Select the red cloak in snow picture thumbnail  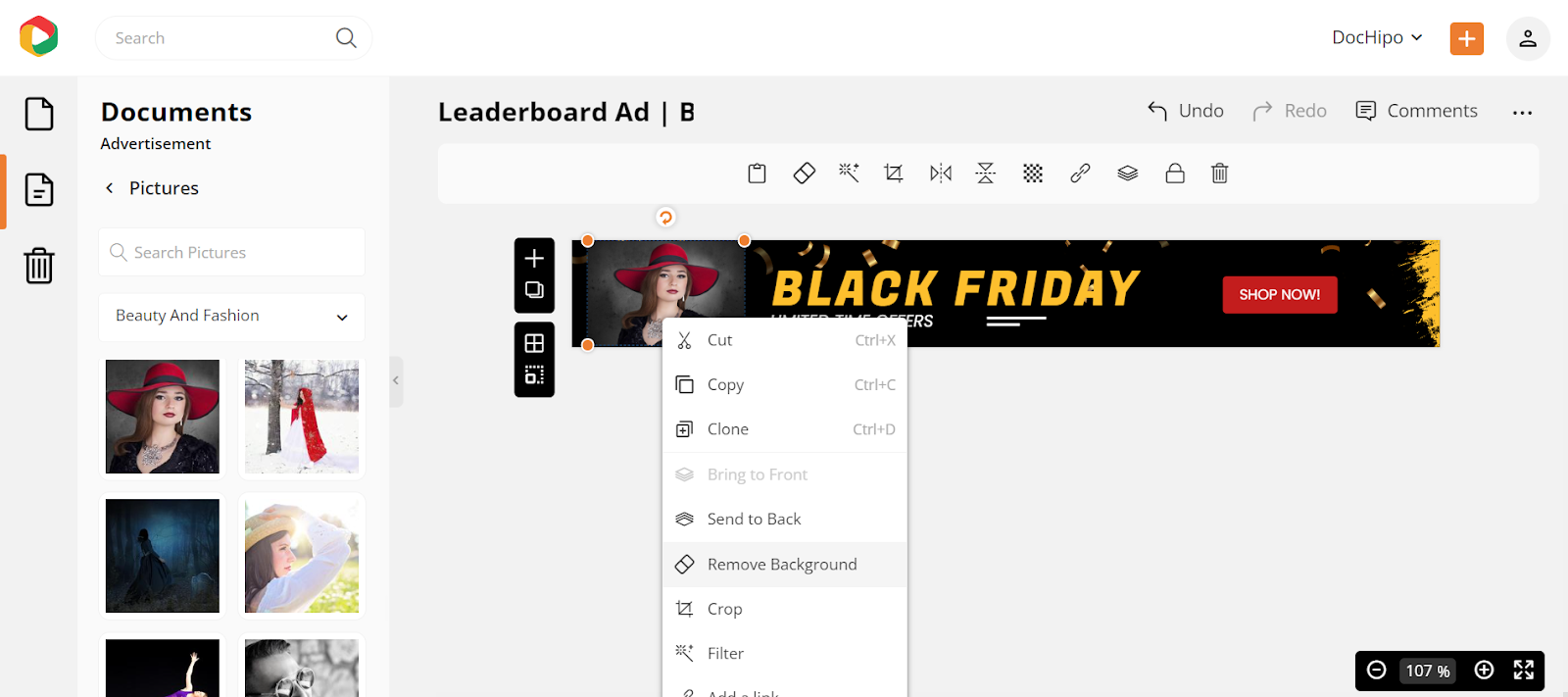coord(302,417)
